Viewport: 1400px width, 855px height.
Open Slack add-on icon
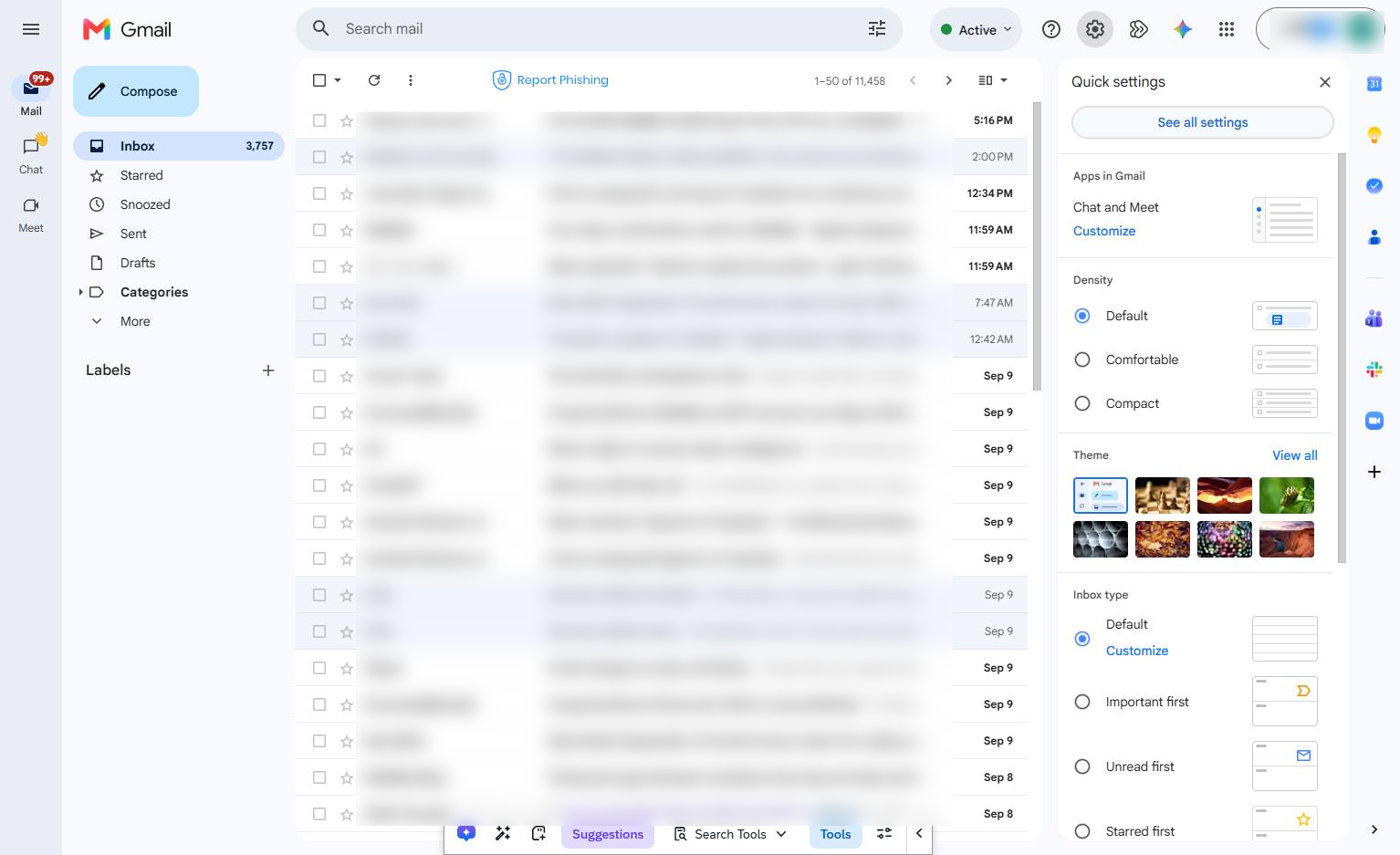pyautogui.click(x=1374, y=370)
